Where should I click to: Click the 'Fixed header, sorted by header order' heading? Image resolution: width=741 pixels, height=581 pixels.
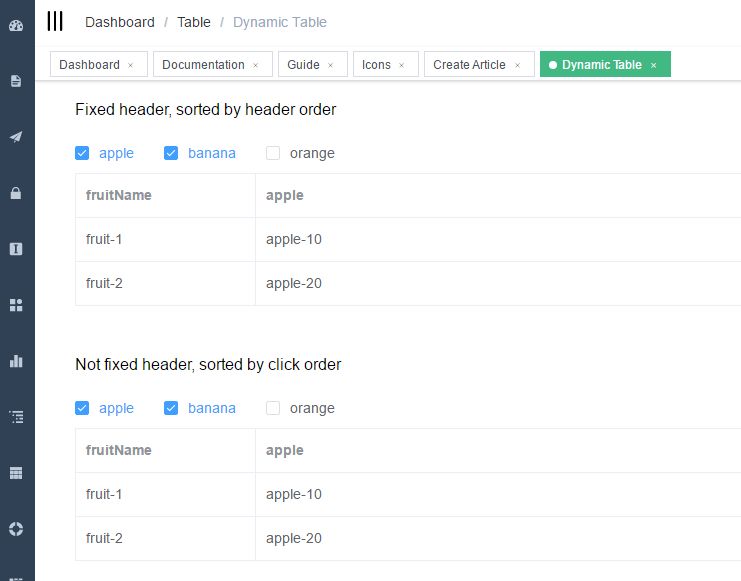(206, 110)
